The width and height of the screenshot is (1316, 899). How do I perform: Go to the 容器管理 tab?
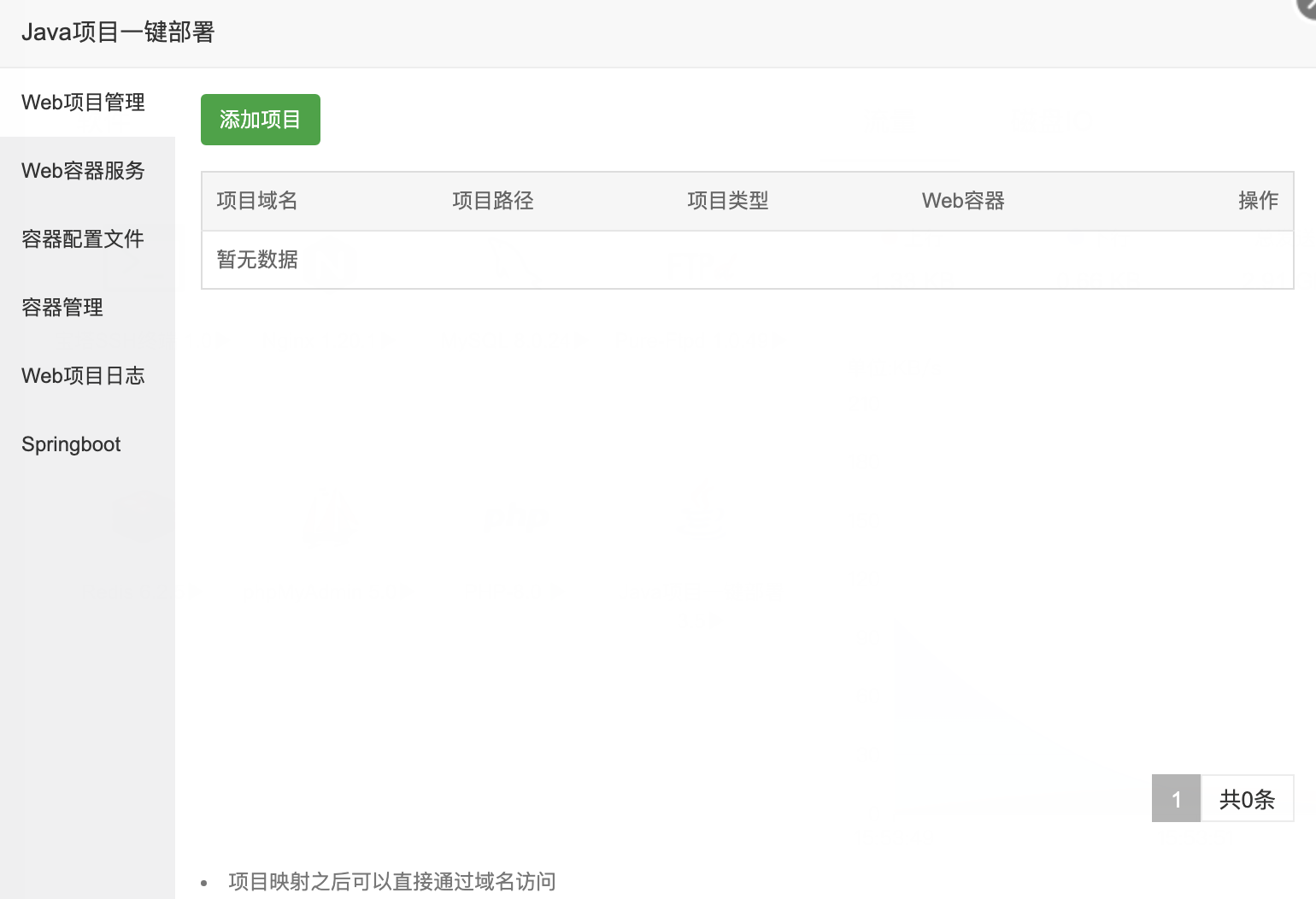click(x=63, y=308)
